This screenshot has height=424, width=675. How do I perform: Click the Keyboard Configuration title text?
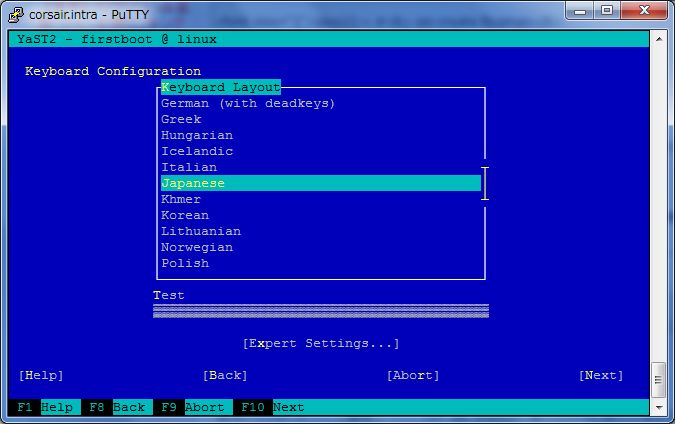point(113,71)
